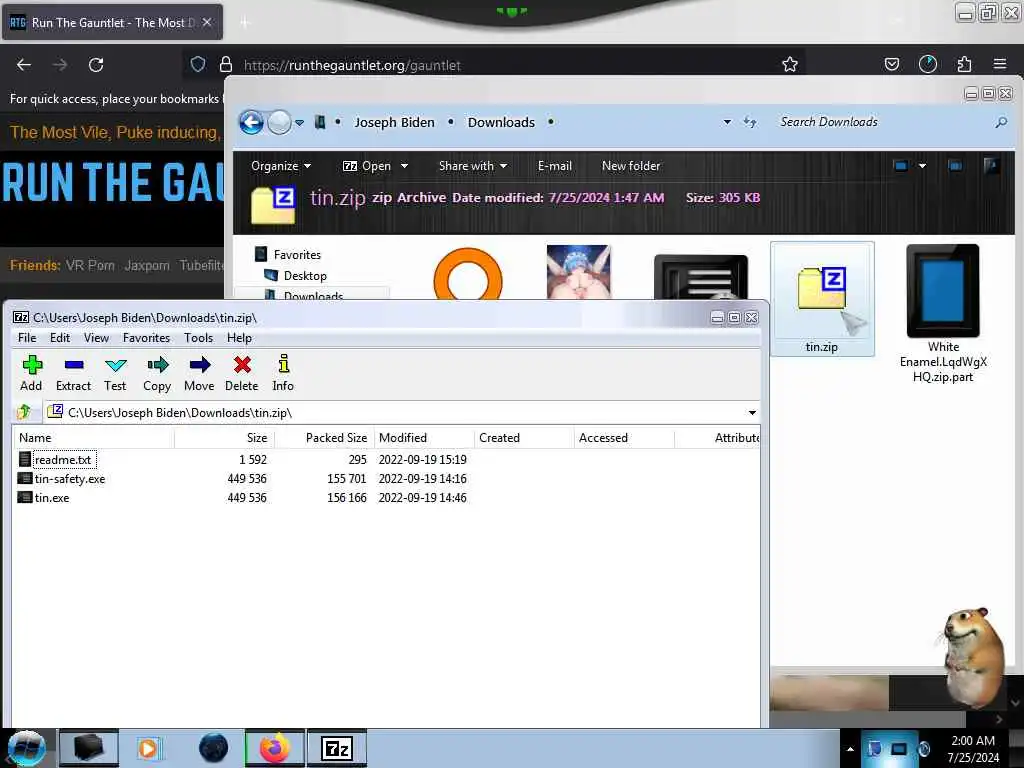Screen dimensions: 1024x768
Task: Sort archive list by Size column
Action: [225, 438]
